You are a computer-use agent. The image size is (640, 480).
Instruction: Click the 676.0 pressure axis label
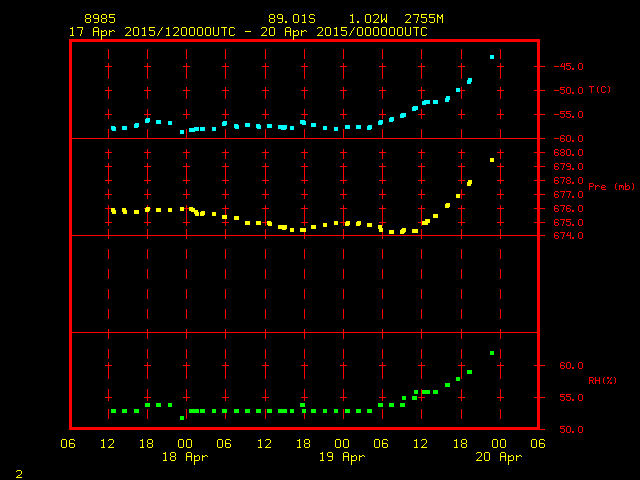pyautogui.click(x=569, y=209)
